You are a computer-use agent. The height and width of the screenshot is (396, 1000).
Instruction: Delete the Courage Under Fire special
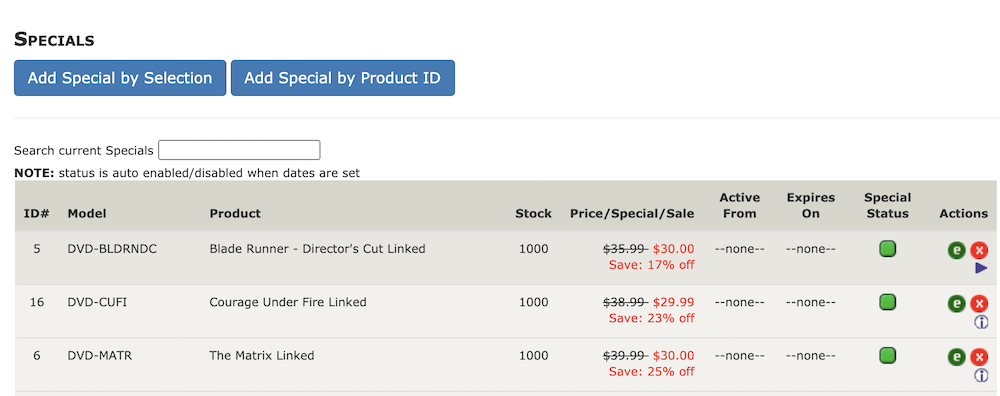click(x=979, y=304)
